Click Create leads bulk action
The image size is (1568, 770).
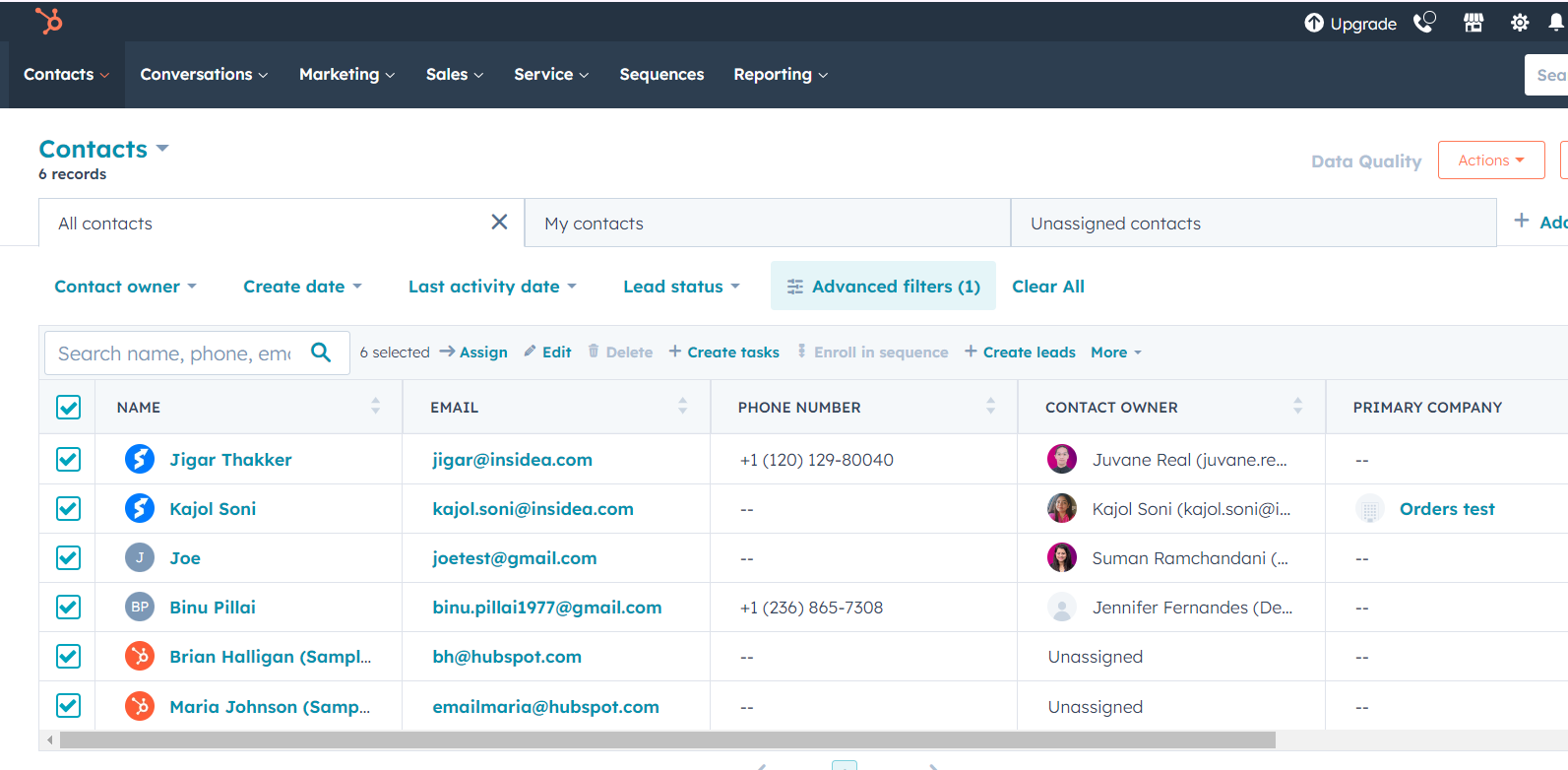1020,353
